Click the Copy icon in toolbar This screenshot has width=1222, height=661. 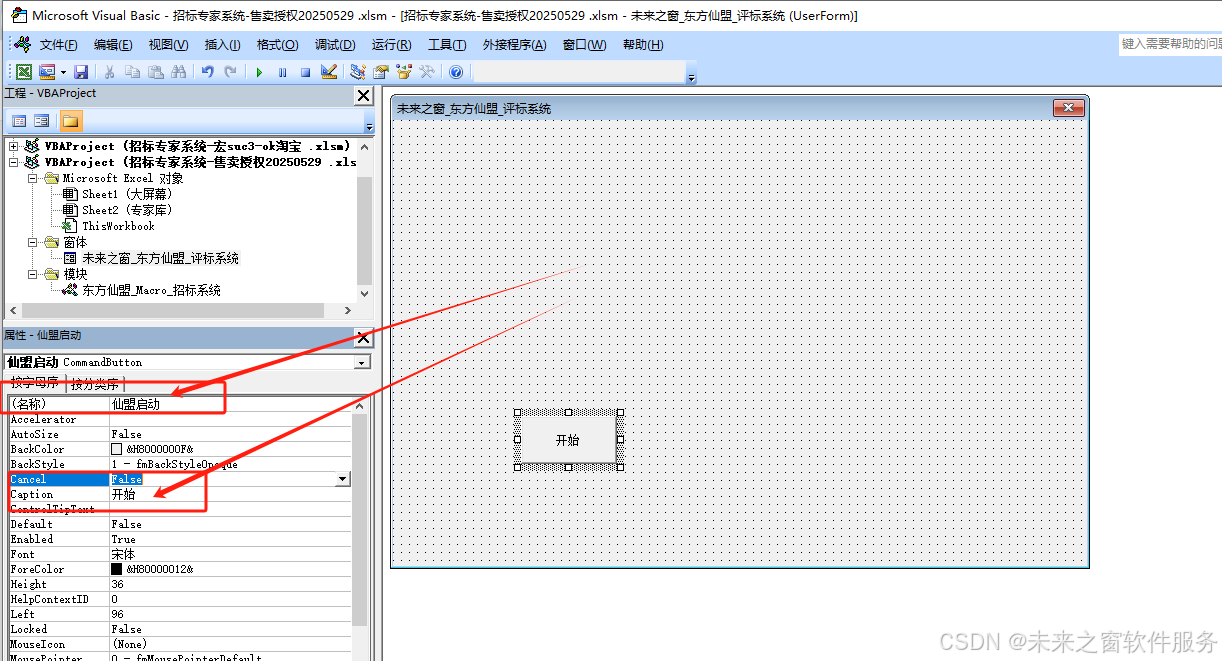pos(133,72)
